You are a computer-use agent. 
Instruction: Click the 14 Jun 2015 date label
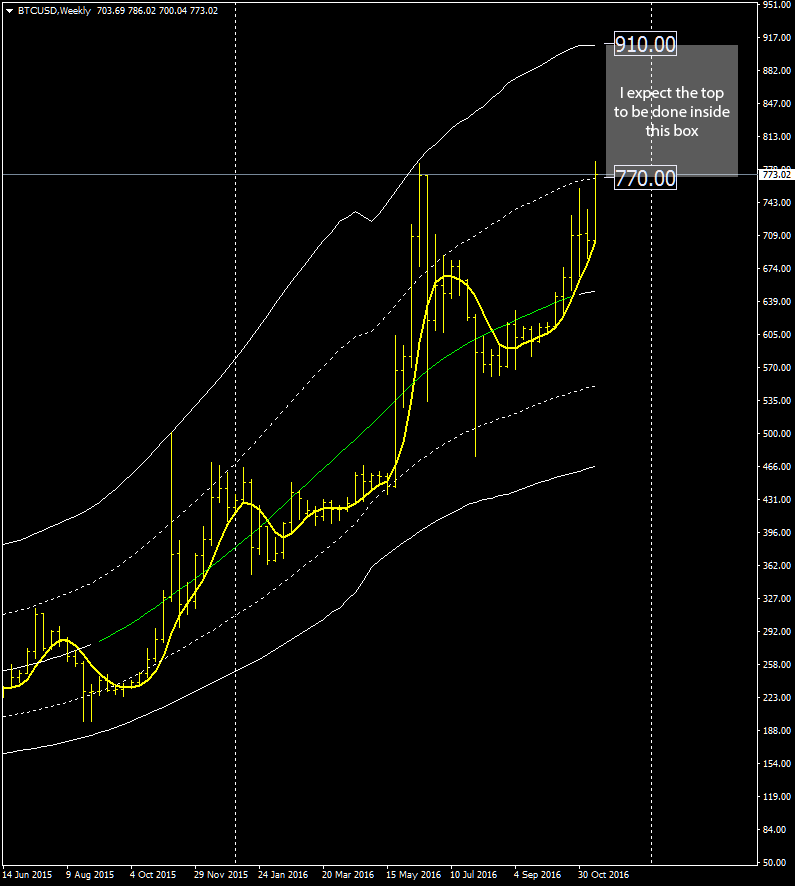click(28, 874)
